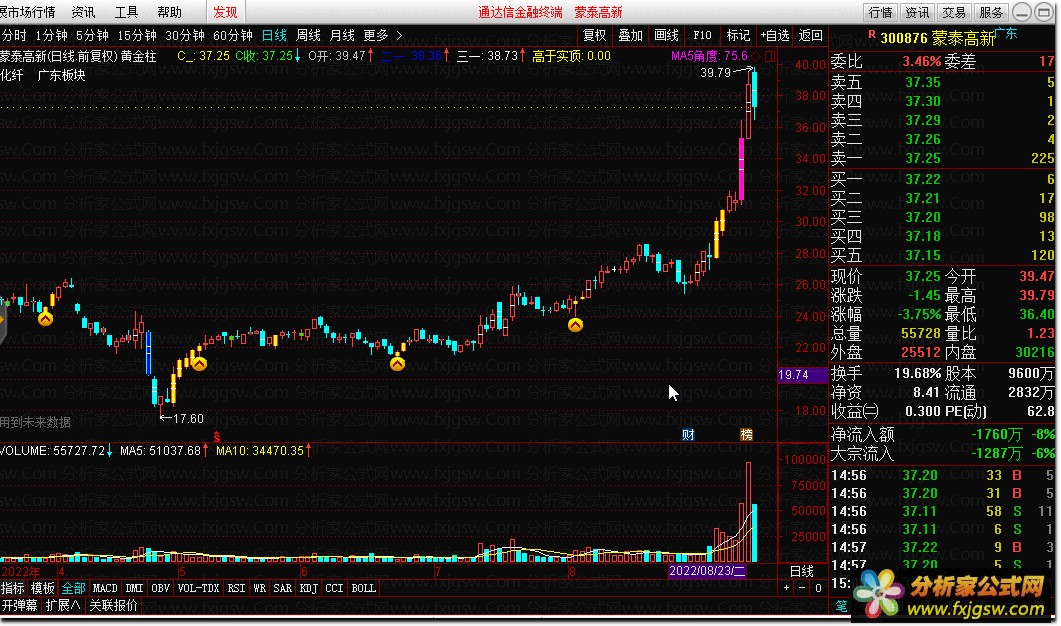
Task: Click the diamond icon beside MA5角度
Action: click(757, 56)
